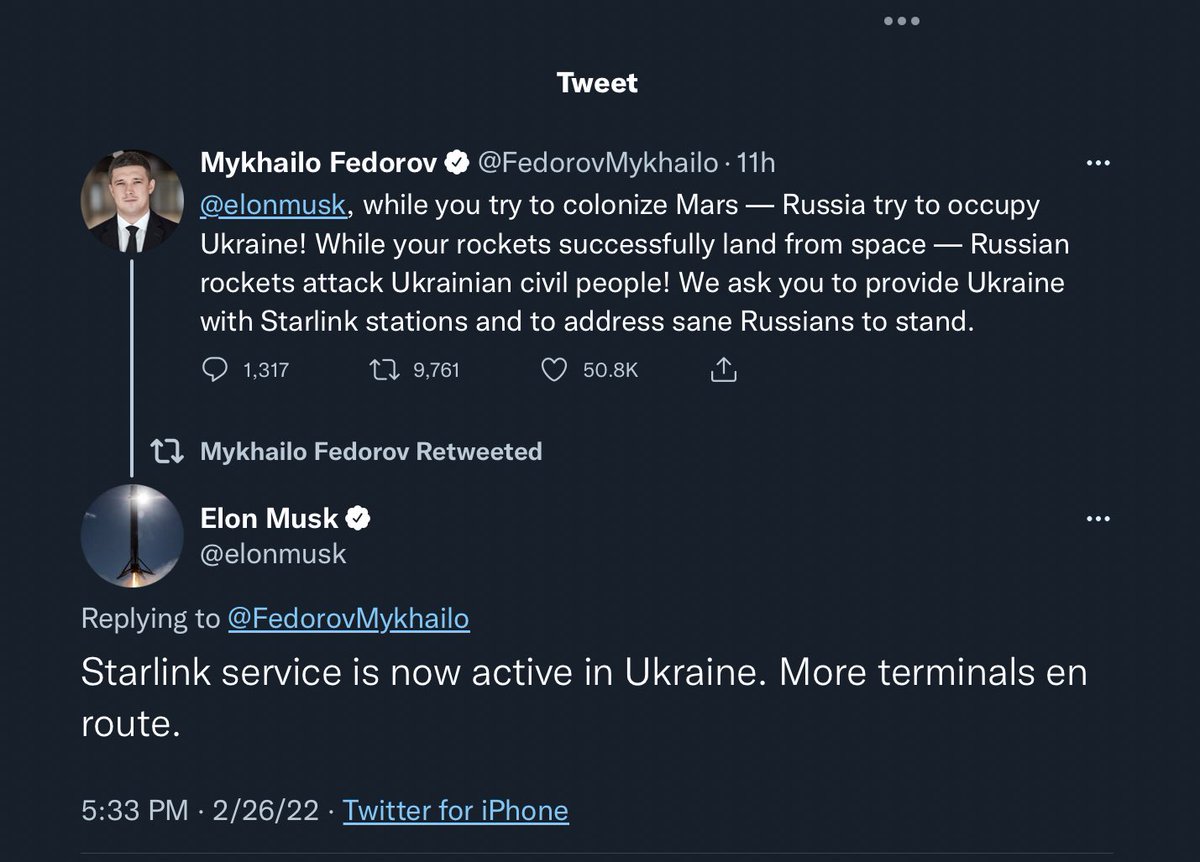Click the Mykhailo Fedorov display name
1200x862 pixels.
318,161
